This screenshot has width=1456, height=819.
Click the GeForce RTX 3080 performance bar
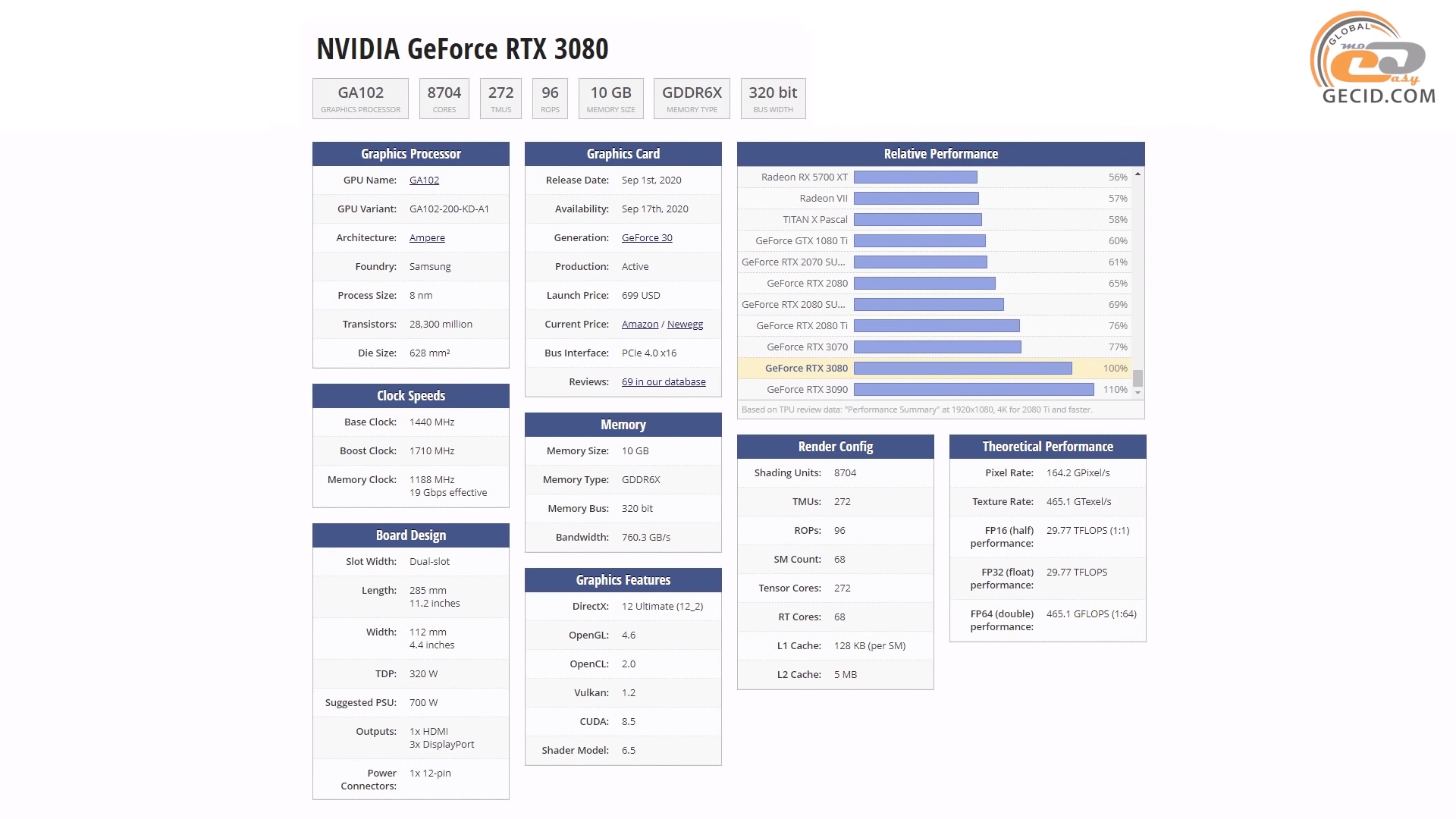point(962,368)
